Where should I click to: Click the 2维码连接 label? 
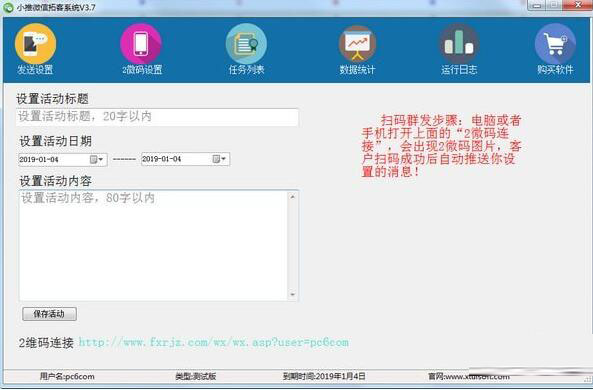[x=46, y=343]
